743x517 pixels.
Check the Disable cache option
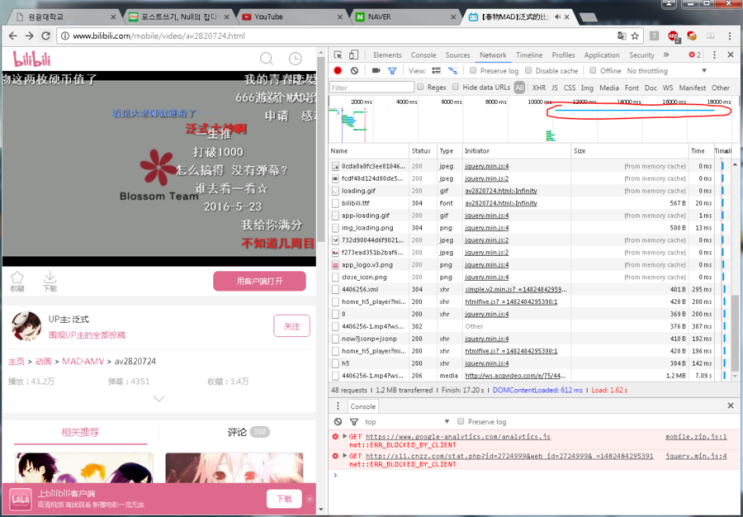pos(528,71)
